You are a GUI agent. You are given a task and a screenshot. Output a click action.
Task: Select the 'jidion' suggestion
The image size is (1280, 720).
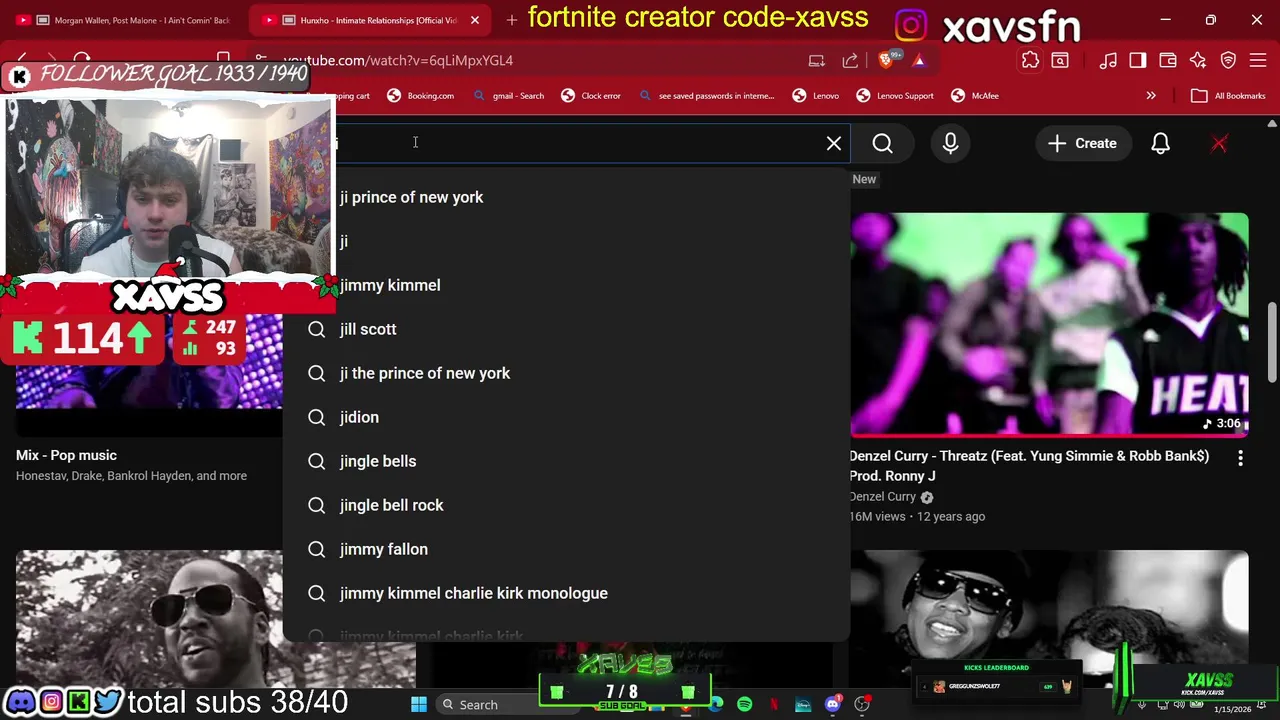coord(566,417)
